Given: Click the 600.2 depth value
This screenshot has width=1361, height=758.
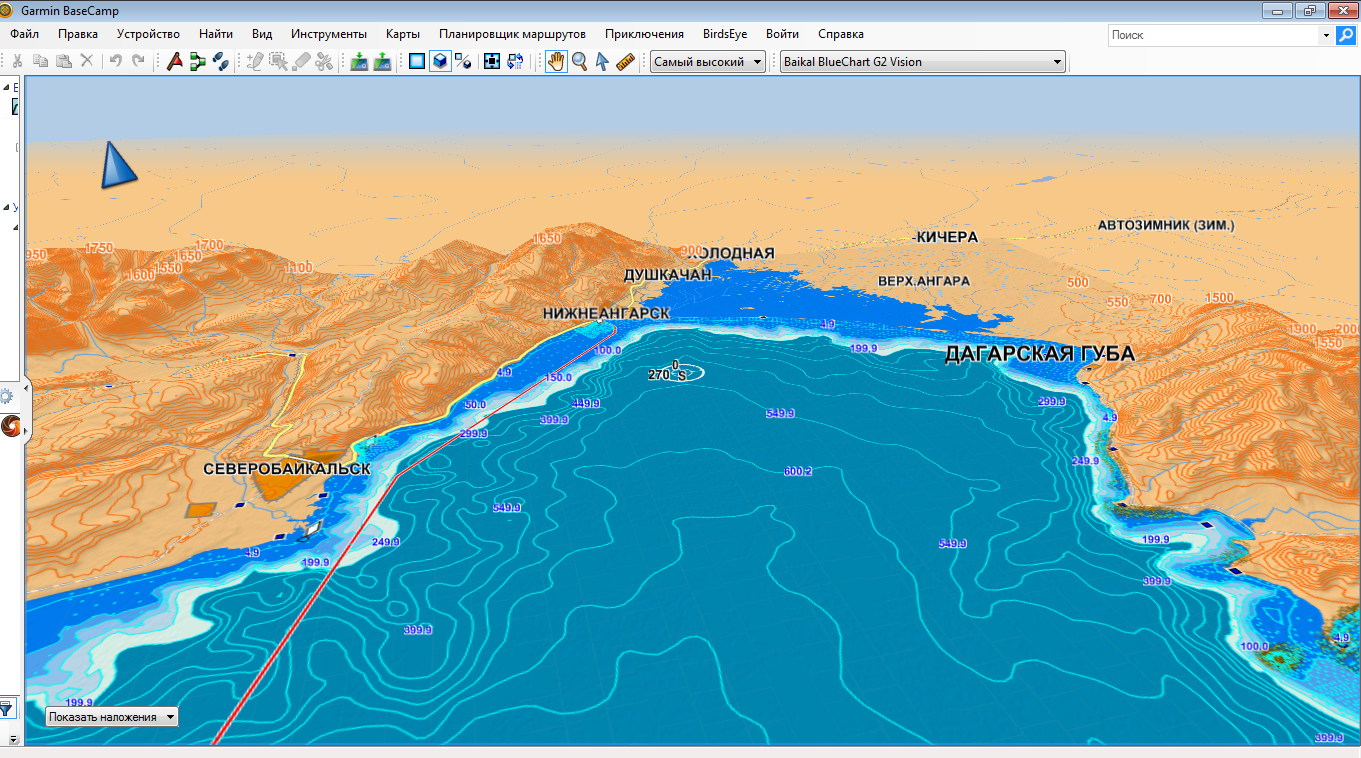Looking at the screenshot, I should pos(798,471).
